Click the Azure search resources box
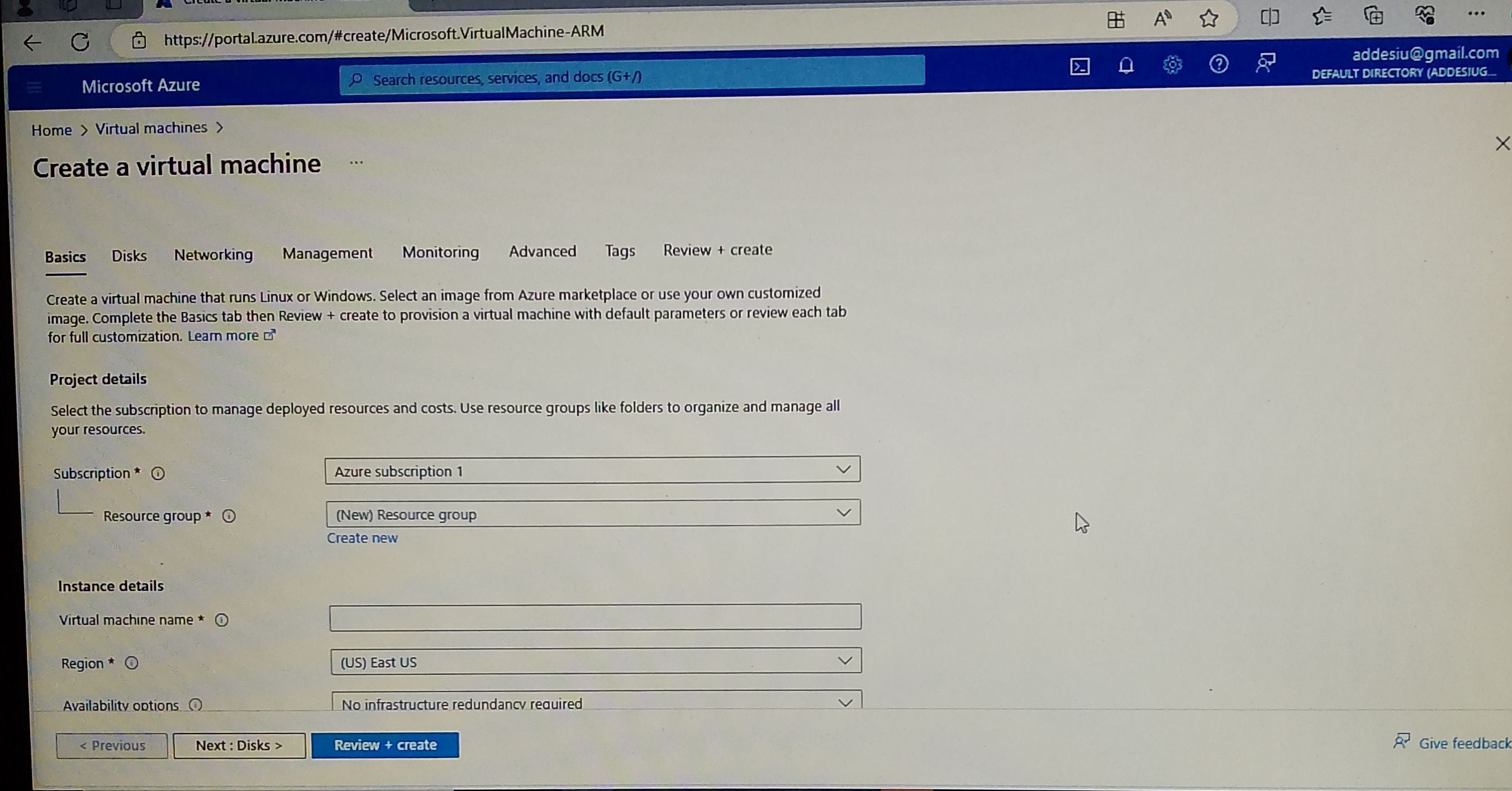This screenshot has width=1512, height=791. (x=631, y=77)
